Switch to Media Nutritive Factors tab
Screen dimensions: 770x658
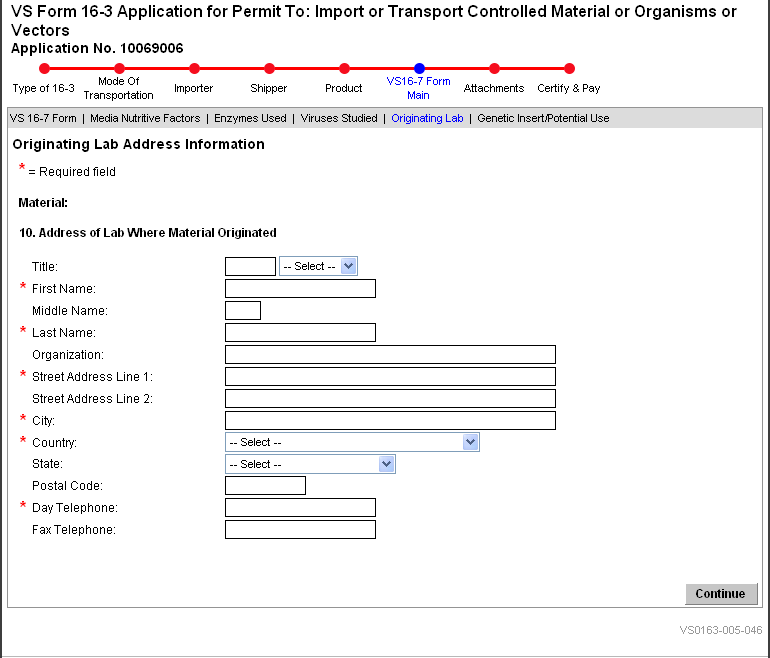pos(145,118)
